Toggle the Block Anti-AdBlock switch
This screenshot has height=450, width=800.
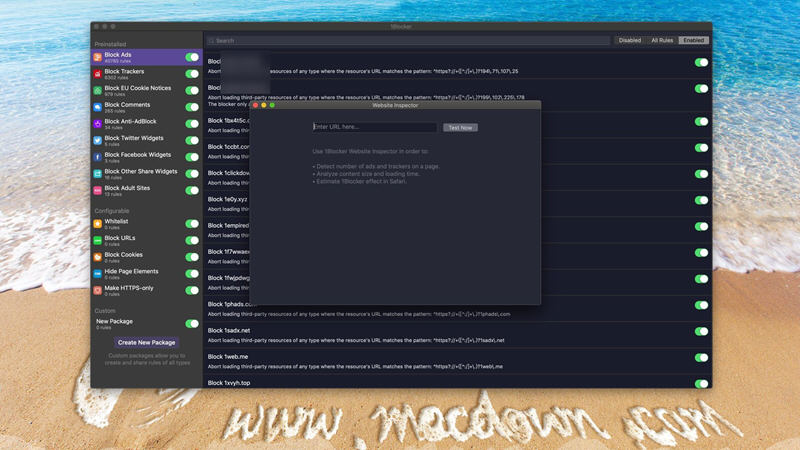(192, 124)
